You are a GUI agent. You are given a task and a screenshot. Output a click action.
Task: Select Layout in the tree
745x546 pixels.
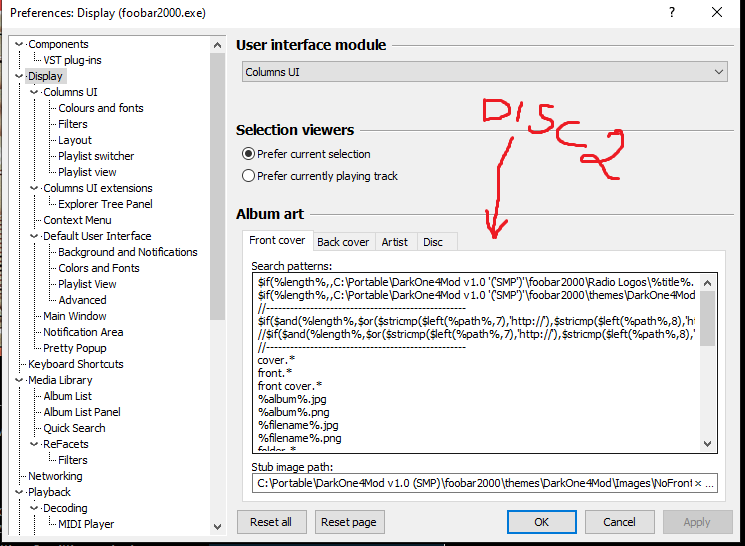click(x=75, y=140)
